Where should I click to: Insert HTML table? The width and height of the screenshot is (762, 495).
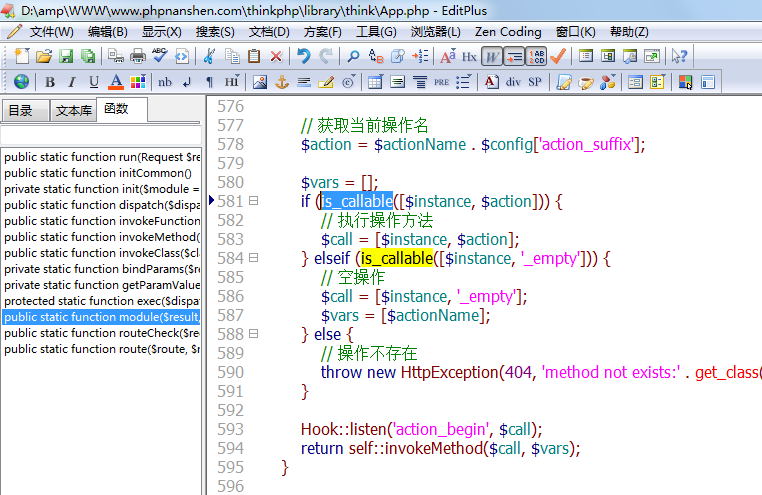coord(375,82)
